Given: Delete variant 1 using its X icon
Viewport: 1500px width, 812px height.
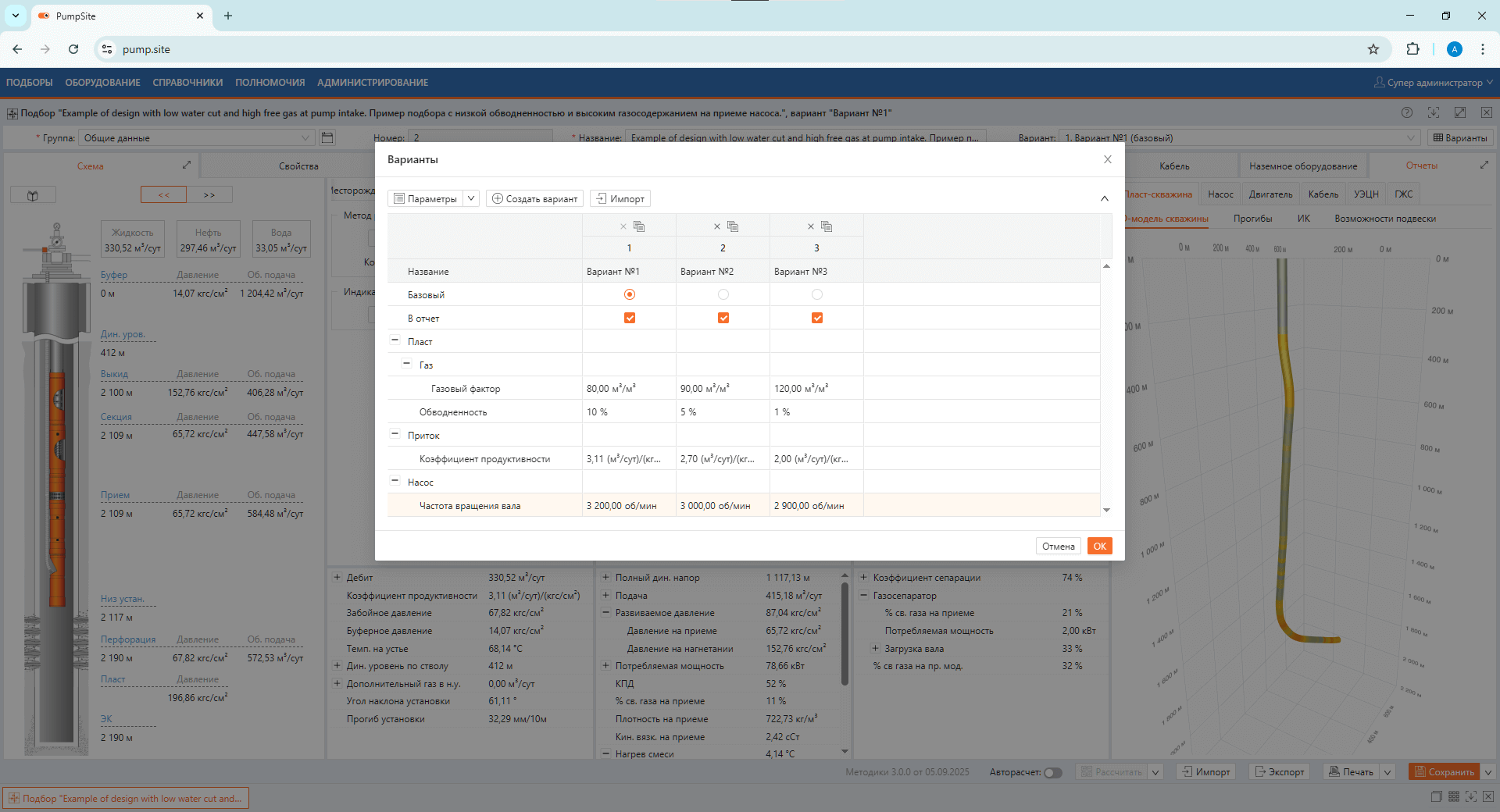Looking at the screenshot, I should click(x=623, y=226).
